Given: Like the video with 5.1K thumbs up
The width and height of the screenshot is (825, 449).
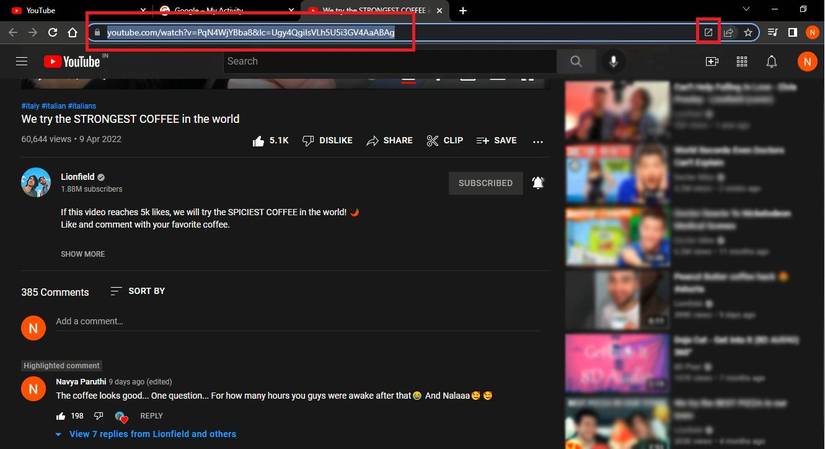Looking at the screenshot, I should [270, 141].
